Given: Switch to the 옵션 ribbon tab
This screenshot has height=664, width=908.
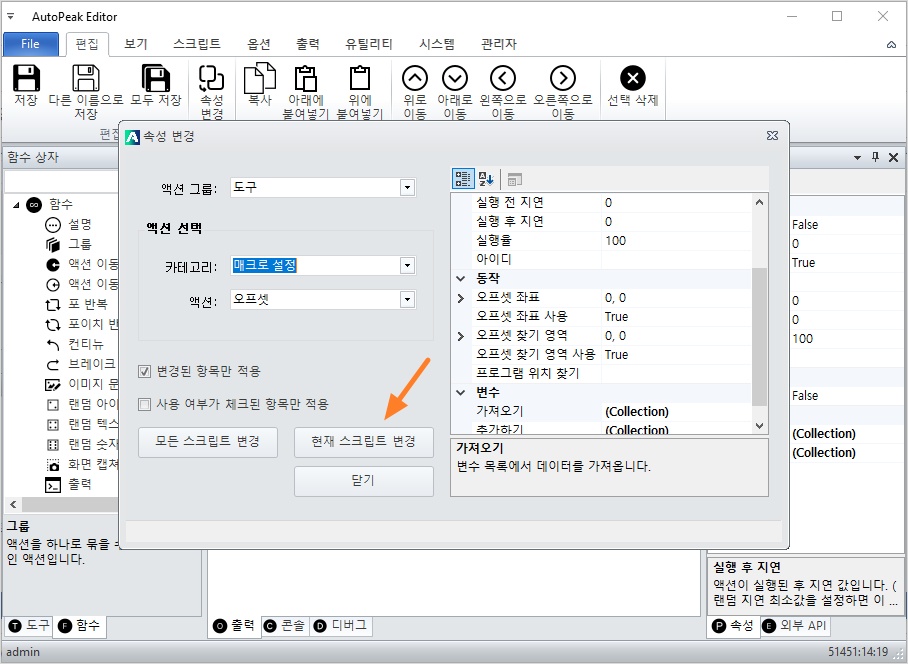Looking at the screenshot, I should [258, 44].
